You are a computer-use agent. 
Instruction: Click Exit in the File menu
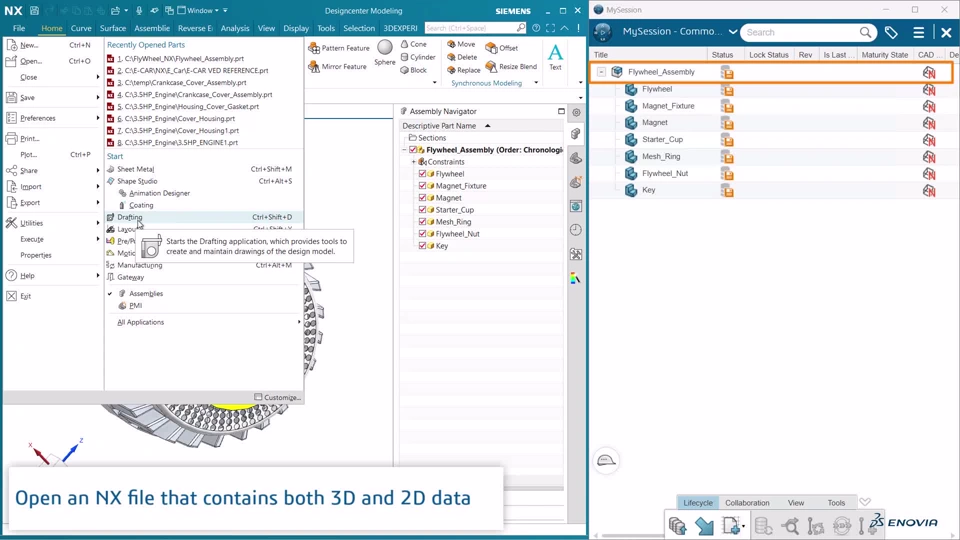point(25,296)
